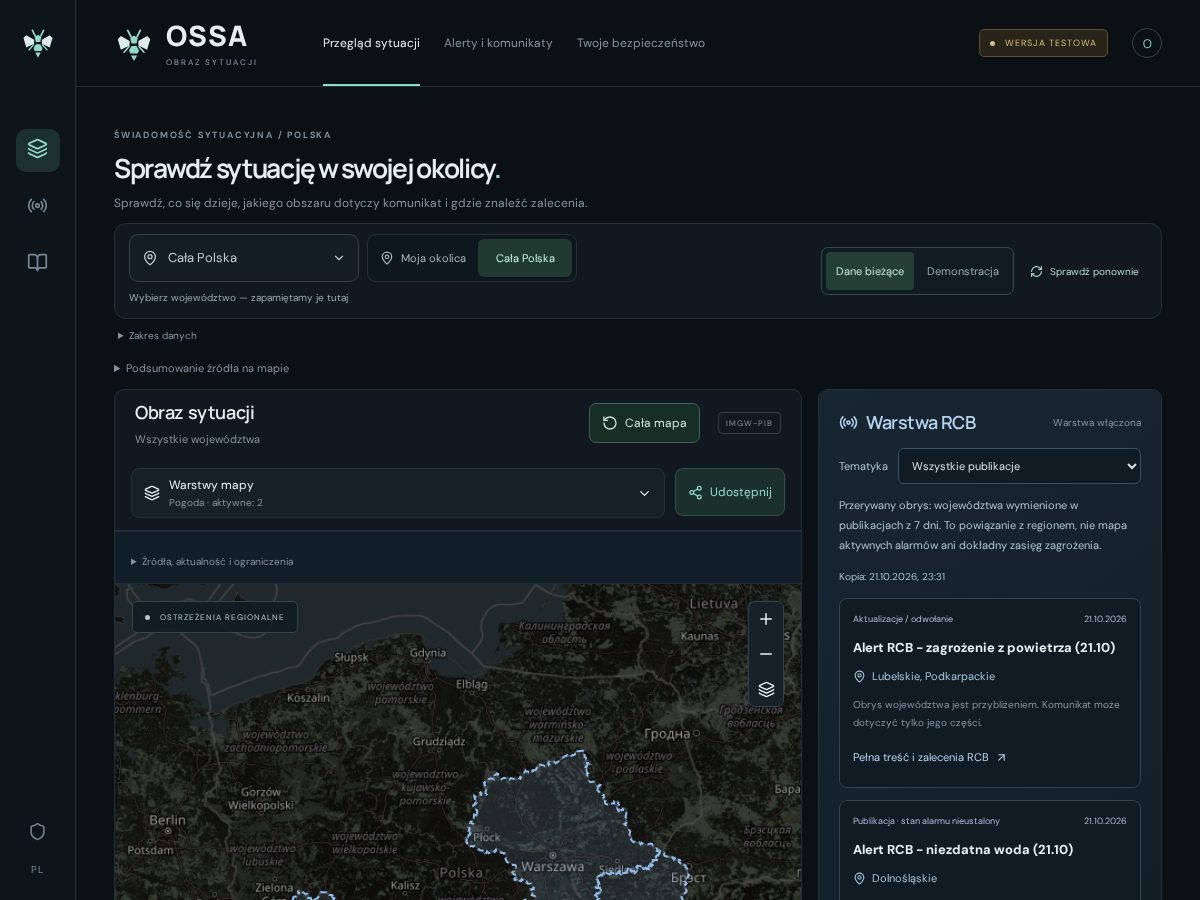The image size is (1200, 900).
Task: Click the wasp logo in the sidebar
Action: click(x=38, y=43)
